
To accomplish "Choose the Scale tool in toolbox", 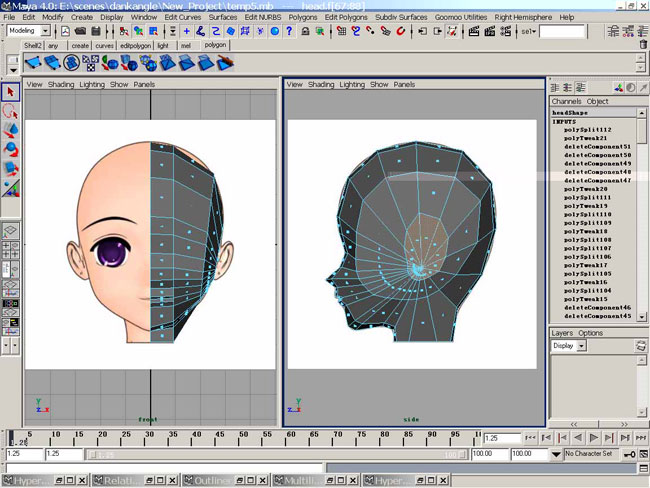I will (x=10, y=168).
